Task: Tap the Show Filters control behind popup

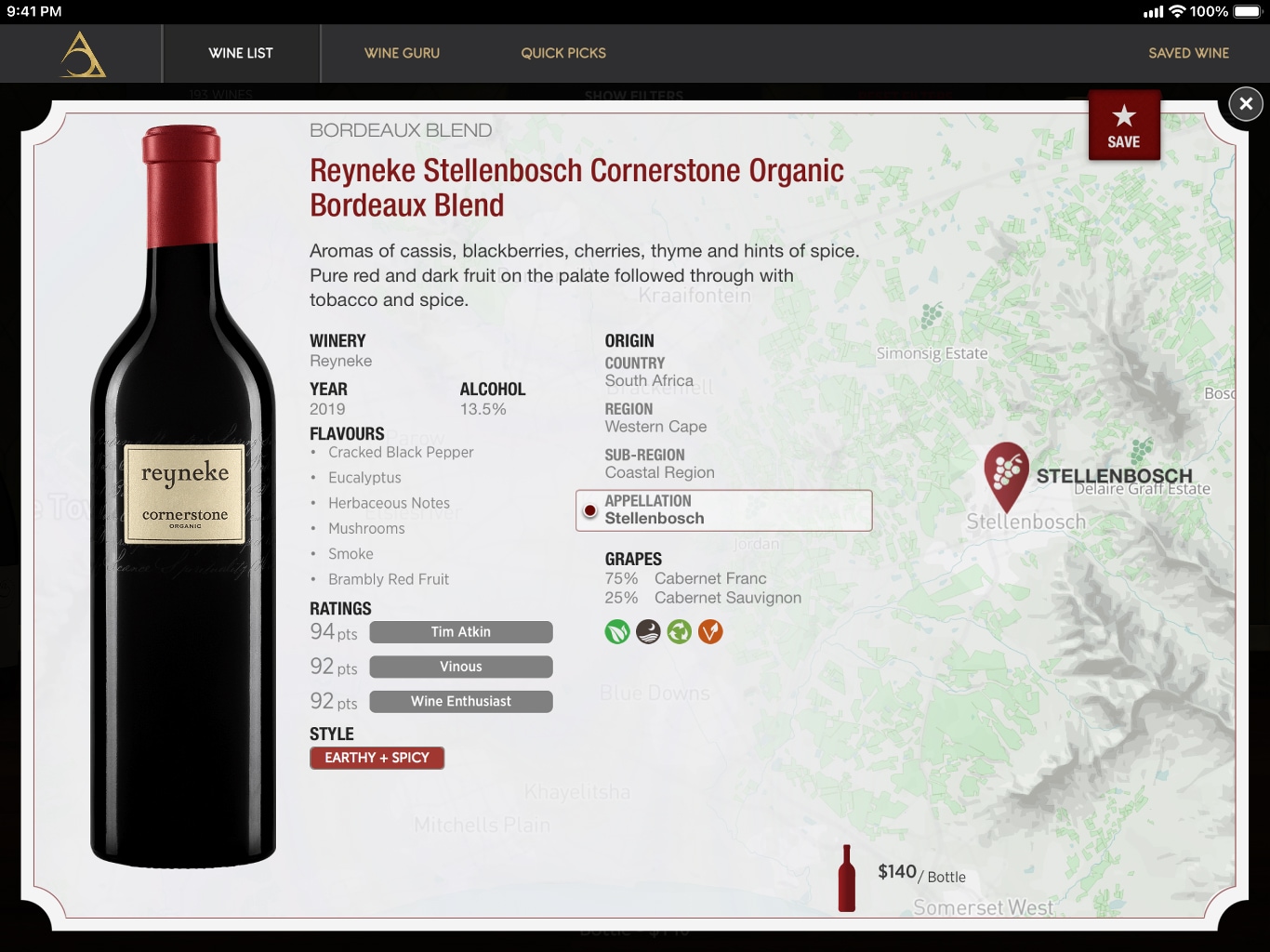Action: click(x=633, y=95)
